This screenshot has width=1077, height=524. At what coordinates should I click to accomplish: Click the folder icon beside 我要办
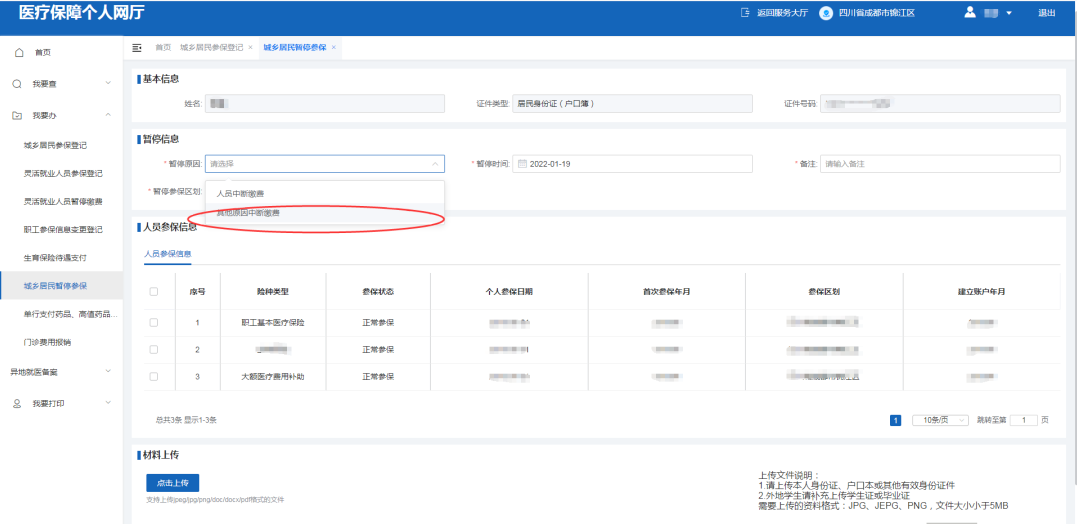[17, 115]
